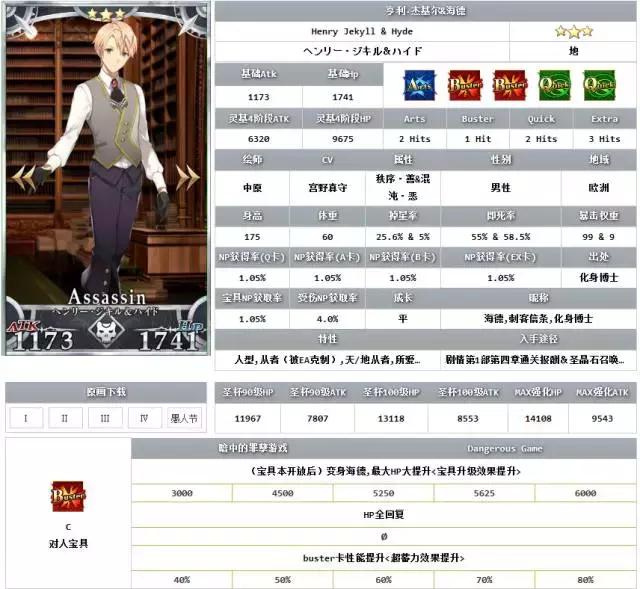The image size is (640, 589).
Task: Click the second red Buster card icon
Action: [510, 85]
